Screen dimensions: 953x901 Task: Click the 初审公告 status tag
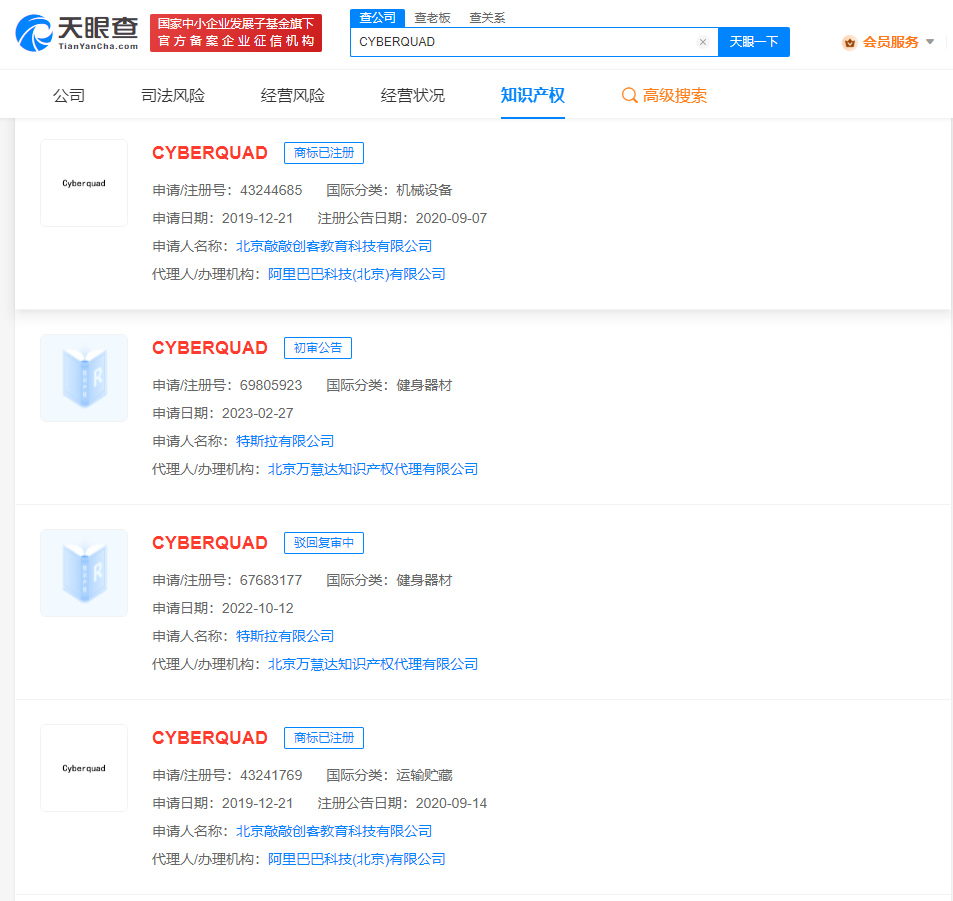coord(318,348)
